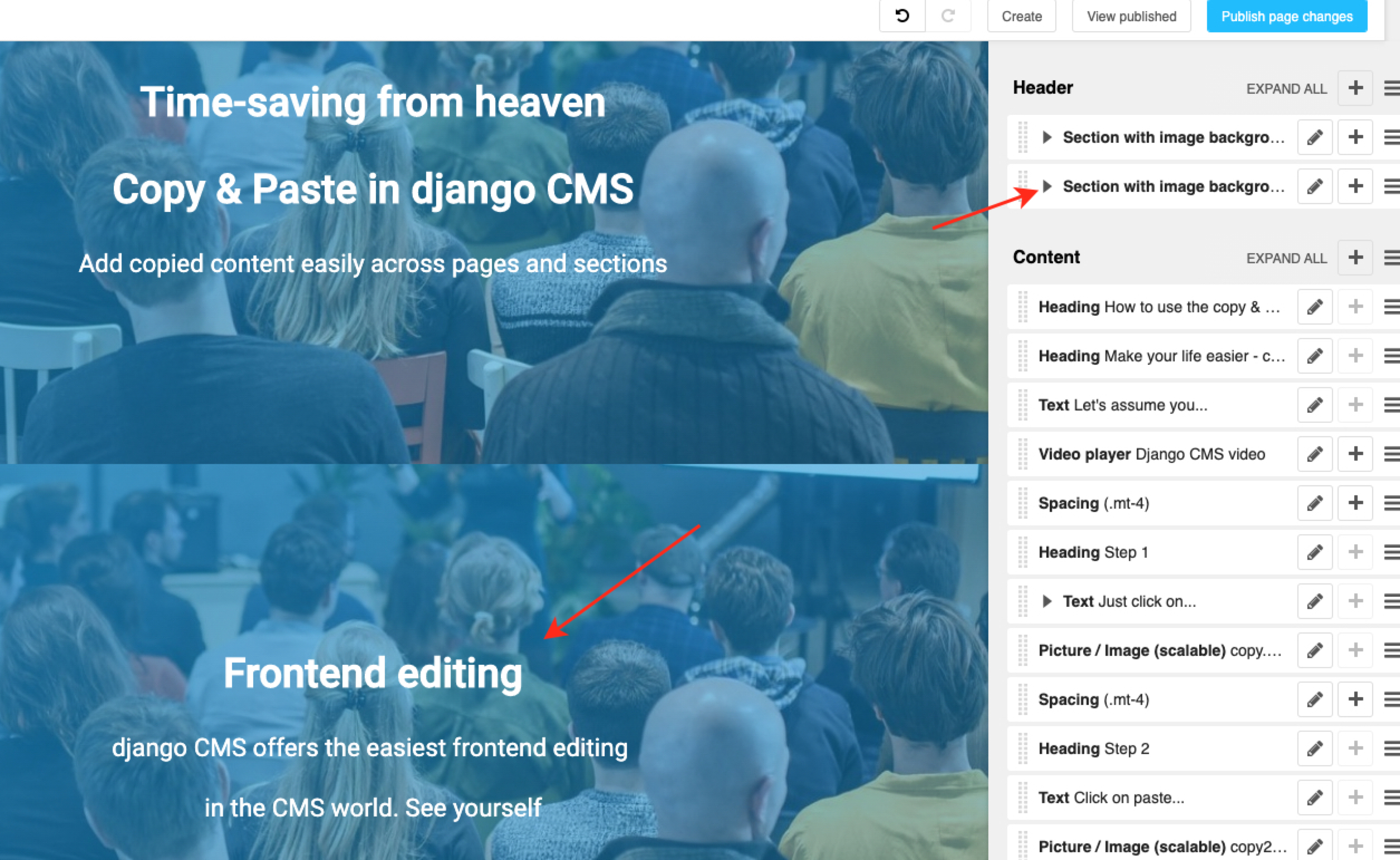
Task: Expand second Section with image background item
Action: 1047,187
